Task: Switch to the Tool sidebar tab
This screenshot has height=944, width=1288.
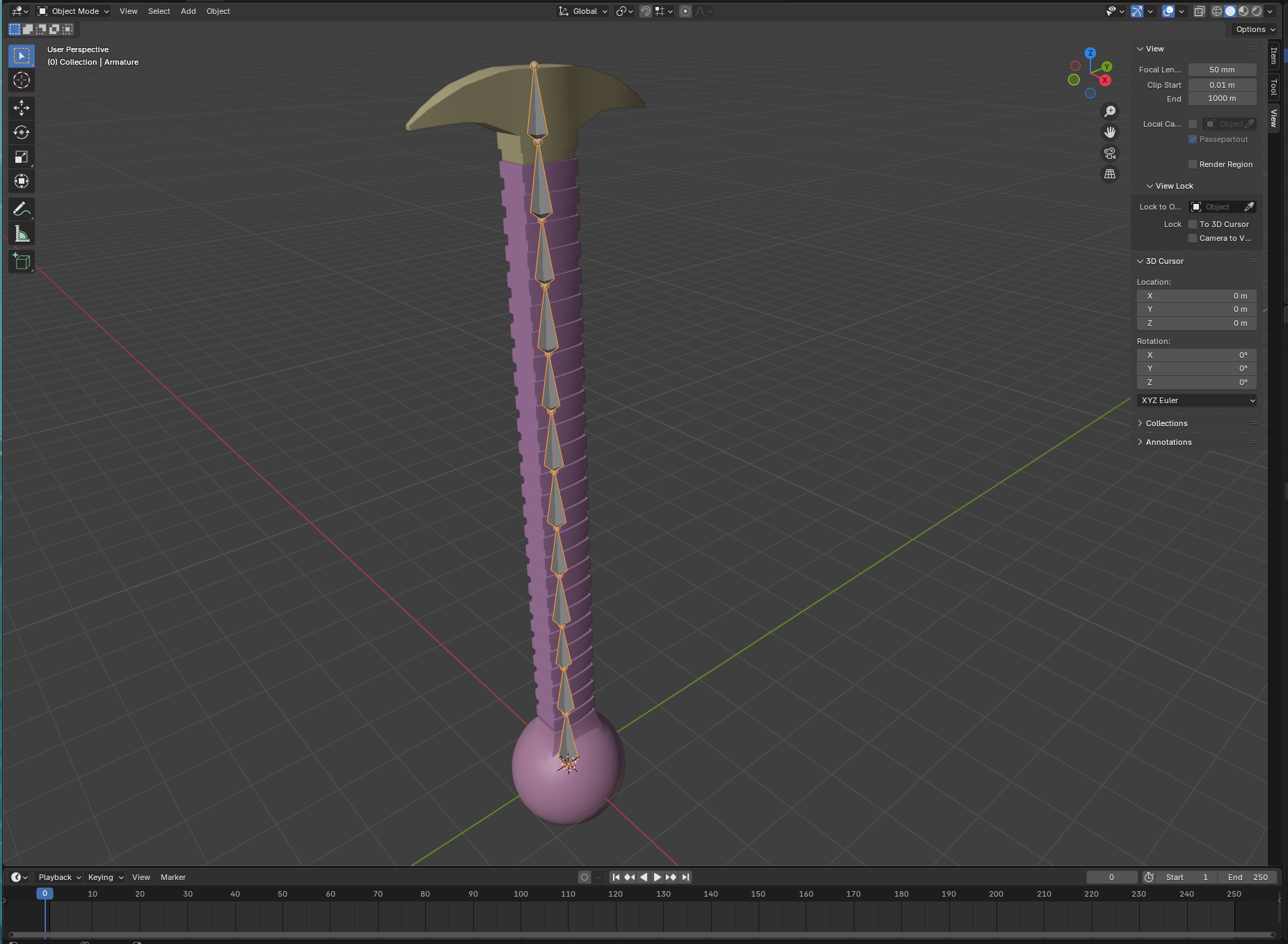Action: [x=1274, y=87]
